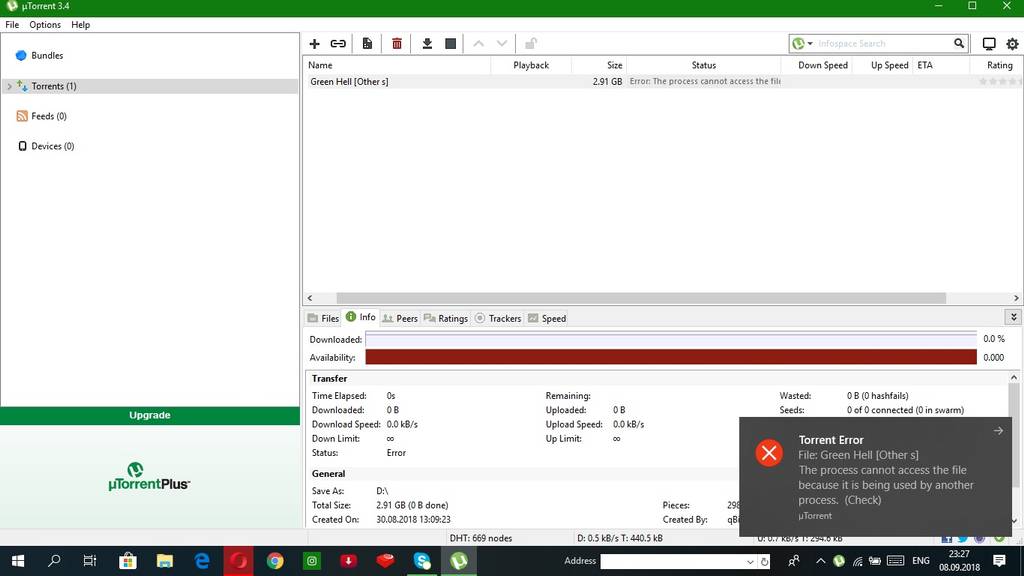Image resolution: width=1024 pixels, height=576 pixels.
Task: Select Torrents (1) in the sidebar
Action: [150, 86]
